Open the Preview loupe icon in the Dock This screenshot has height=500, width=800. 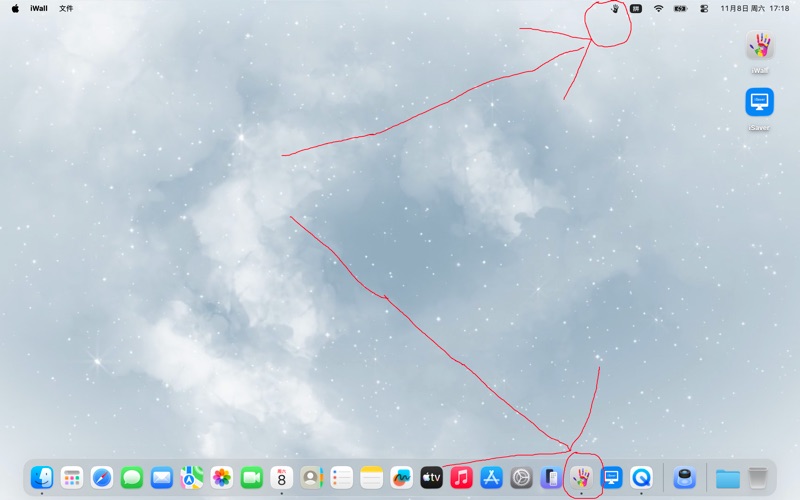point(685,478)
